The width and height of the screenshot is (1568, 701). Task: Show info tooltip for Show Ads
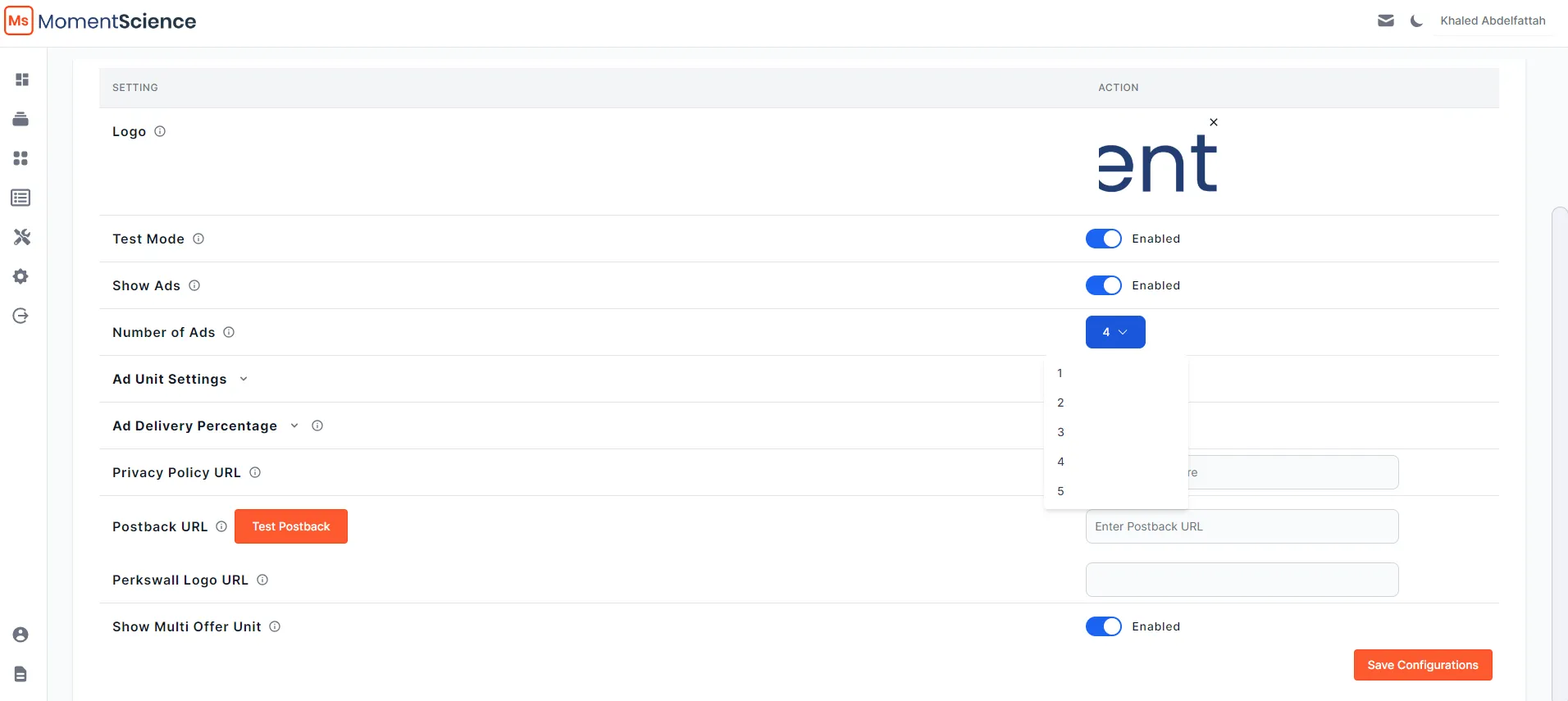click(194, 285)
